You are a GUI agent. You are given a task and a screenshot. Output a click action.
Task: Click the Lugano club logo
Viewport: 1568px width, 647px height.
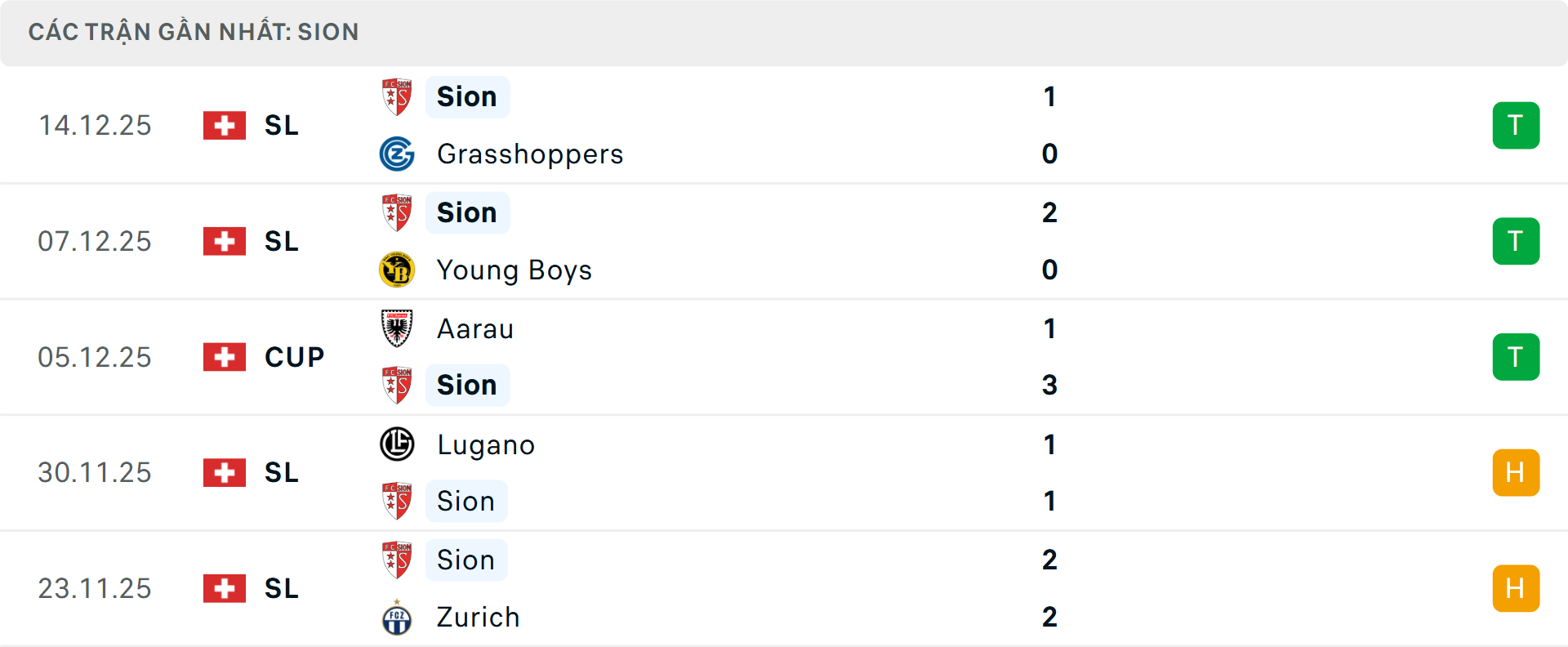point(397,444)
